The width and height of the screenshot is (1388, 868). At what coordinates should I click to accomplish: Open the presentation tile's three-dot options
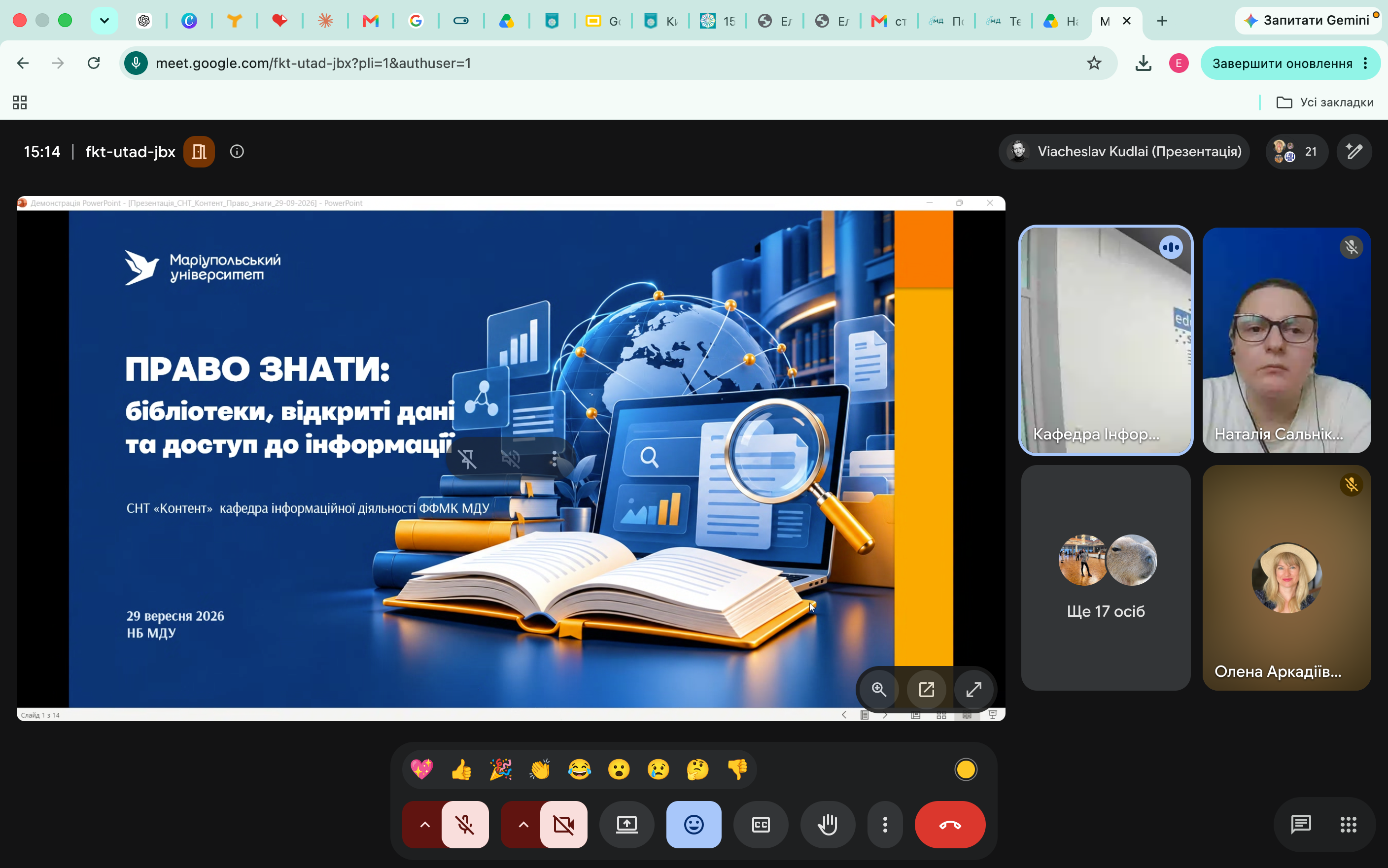point(554,459)
